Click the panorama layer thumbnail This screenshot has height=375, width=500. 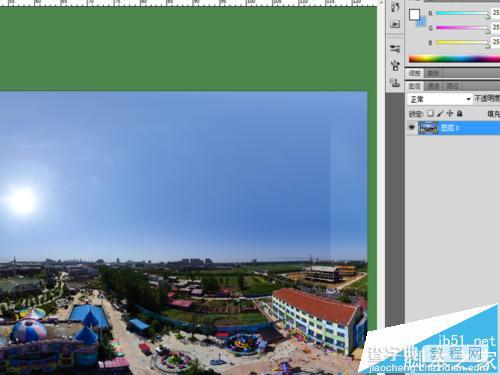pos(428,128)
